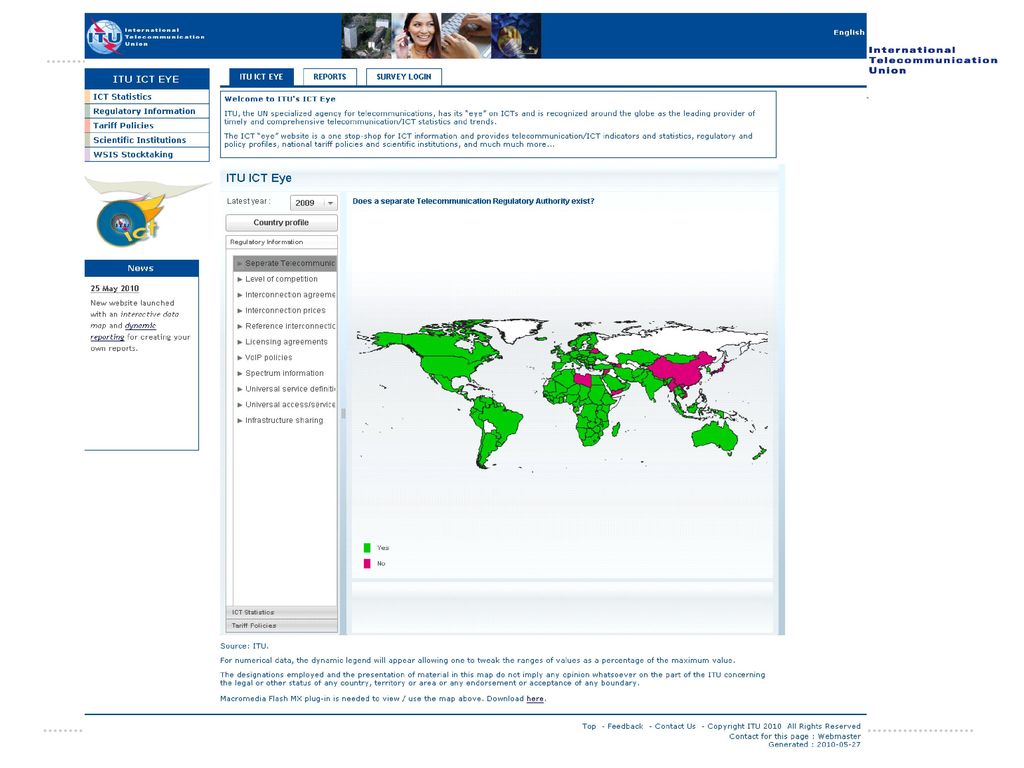Click the indicator list scrollbar handle
1024x768 pixels.
point(344,413)
